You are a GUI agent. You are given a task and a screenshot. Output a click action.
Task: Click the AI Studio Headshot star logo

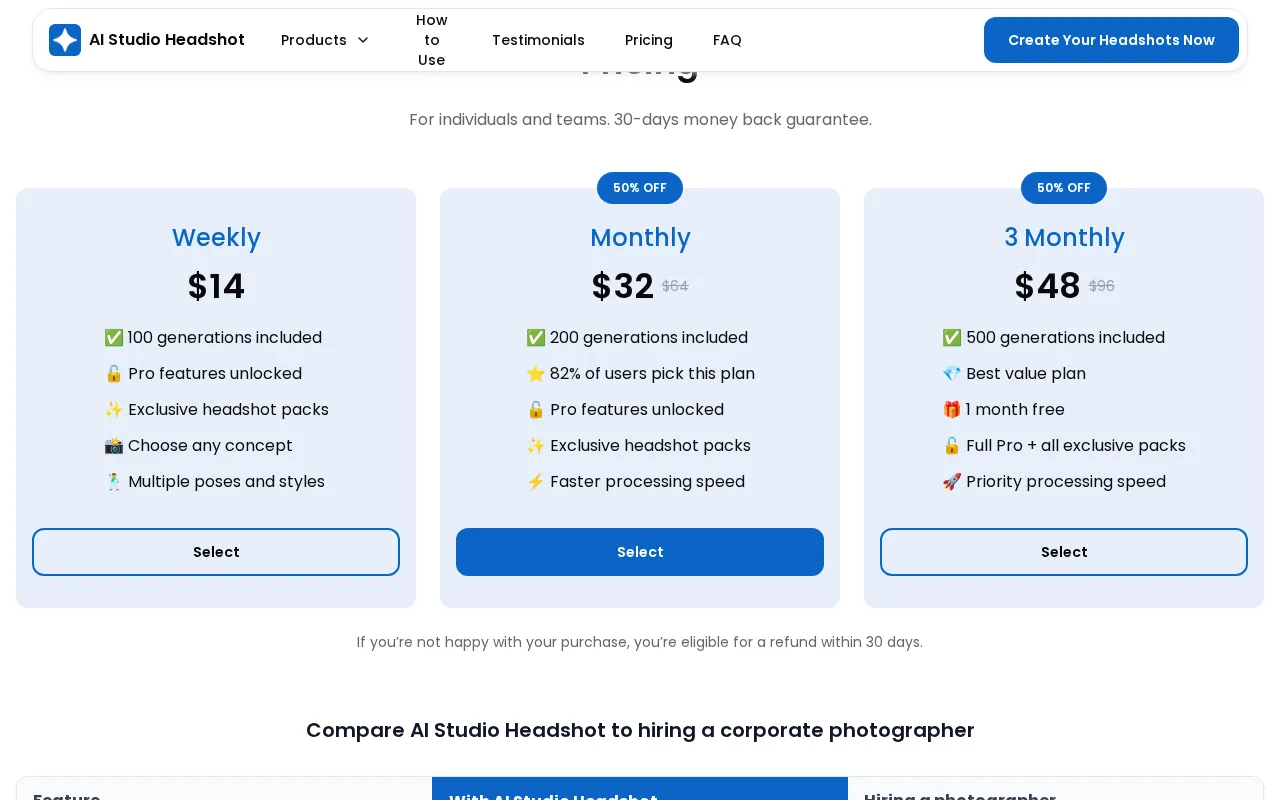tap(65, 40)
